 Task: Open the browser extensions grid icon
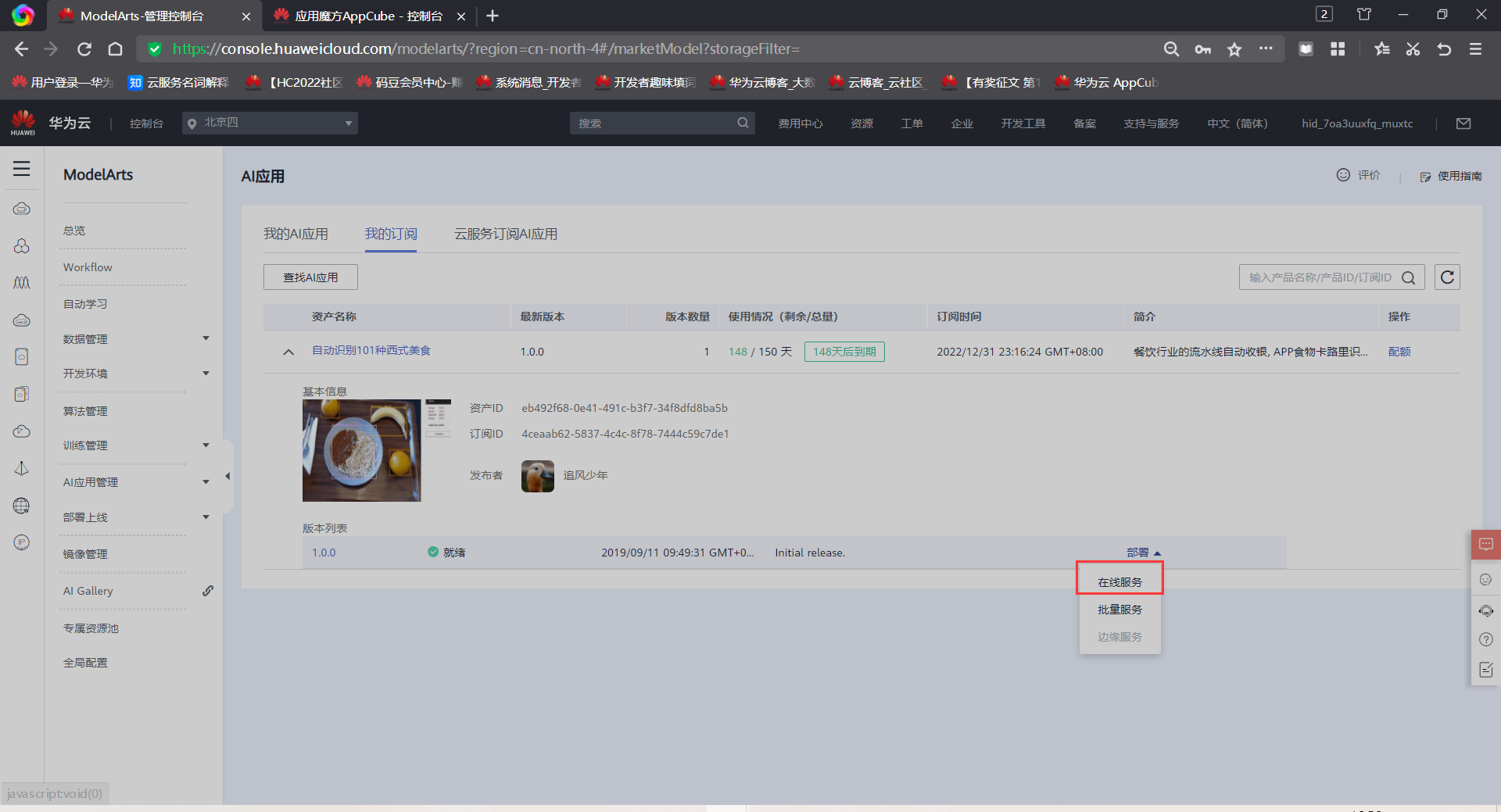click(x=1338, y=49)
